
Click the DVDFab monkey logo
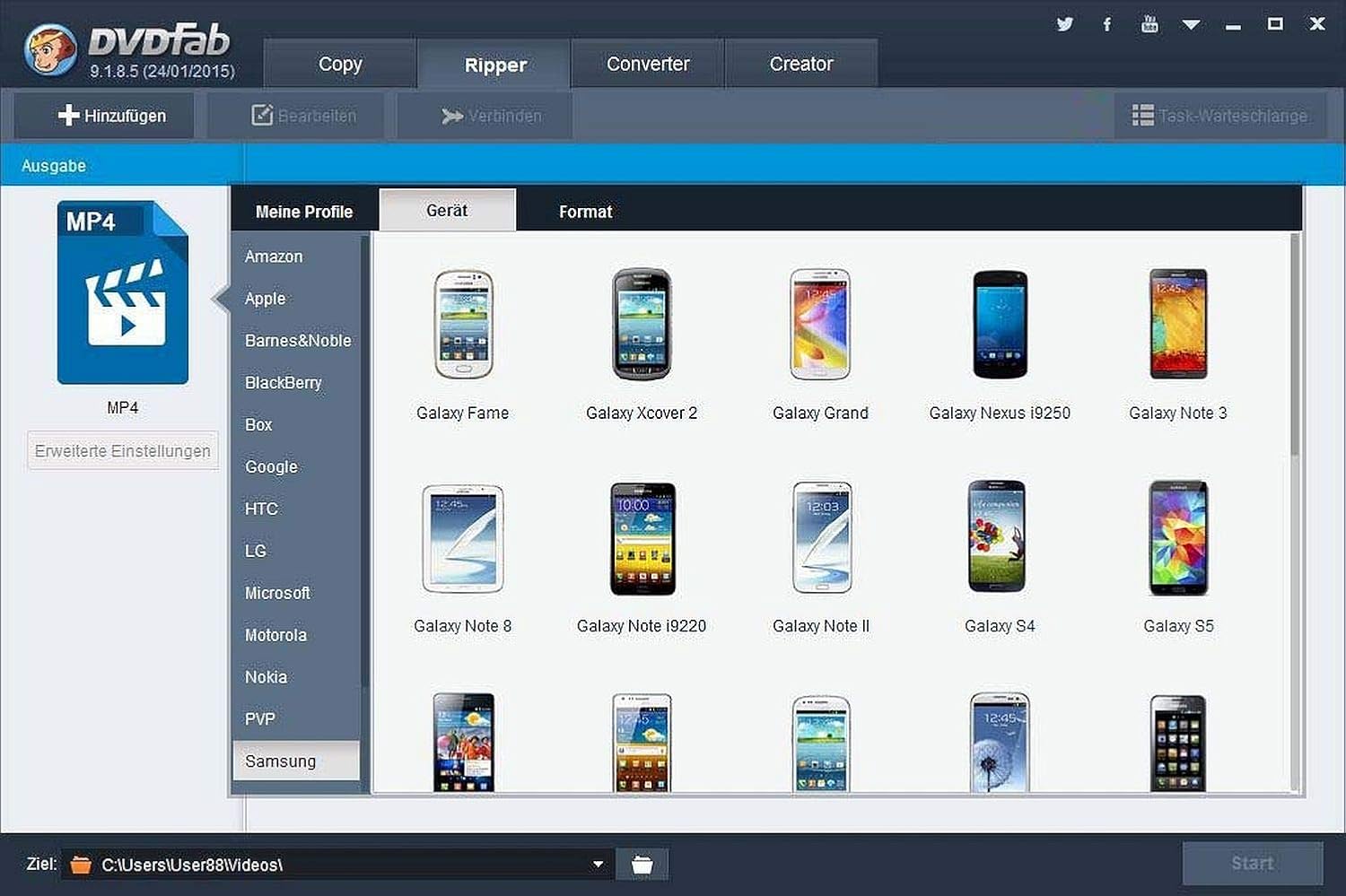pos(51,49)
